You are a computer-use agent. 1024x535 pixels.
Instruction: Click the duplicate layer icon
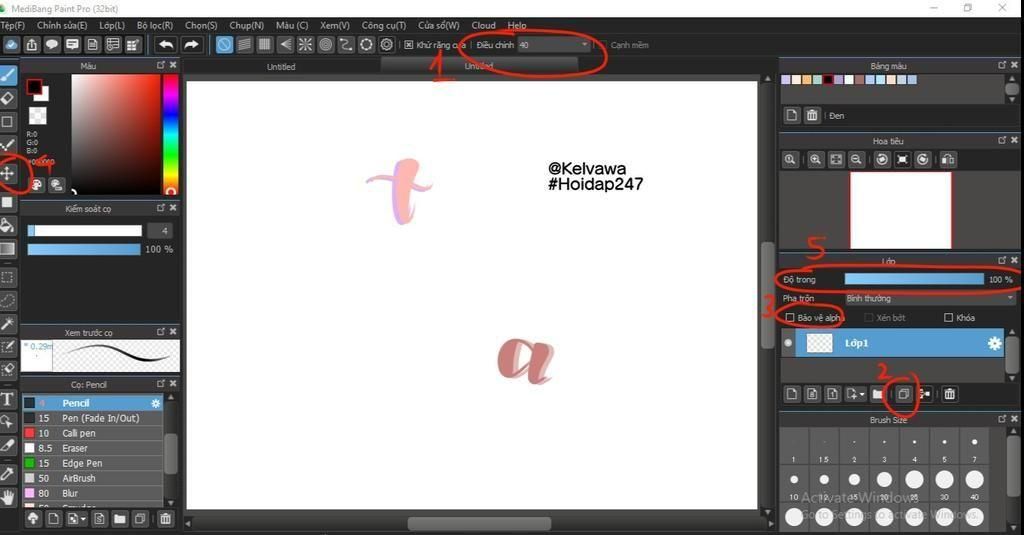(x=903, y=394)
